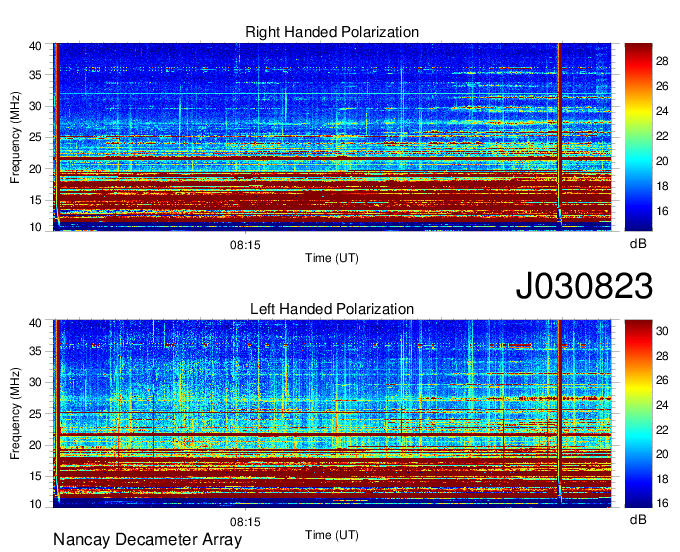The image size is (680, 552).
Task: Click the 28 value on top colorbar
Action: [662, 61]
